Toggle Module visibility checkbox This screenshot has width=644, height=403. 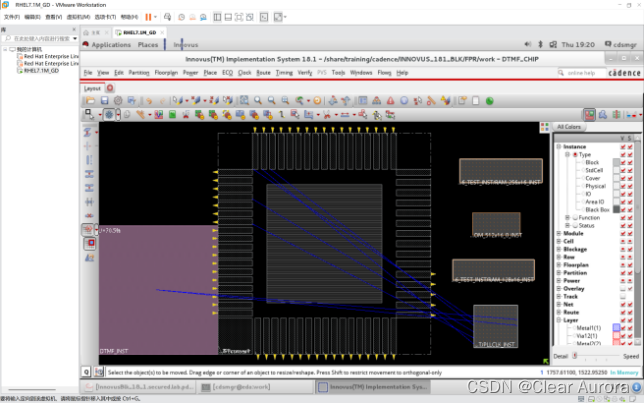[x=623, y=233]
